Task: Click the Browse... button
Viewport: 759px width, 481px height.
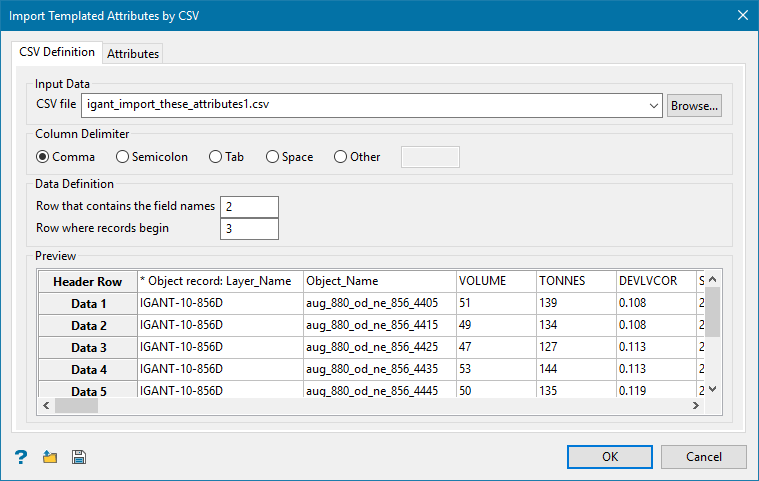Action: click(x=694, y=105)
